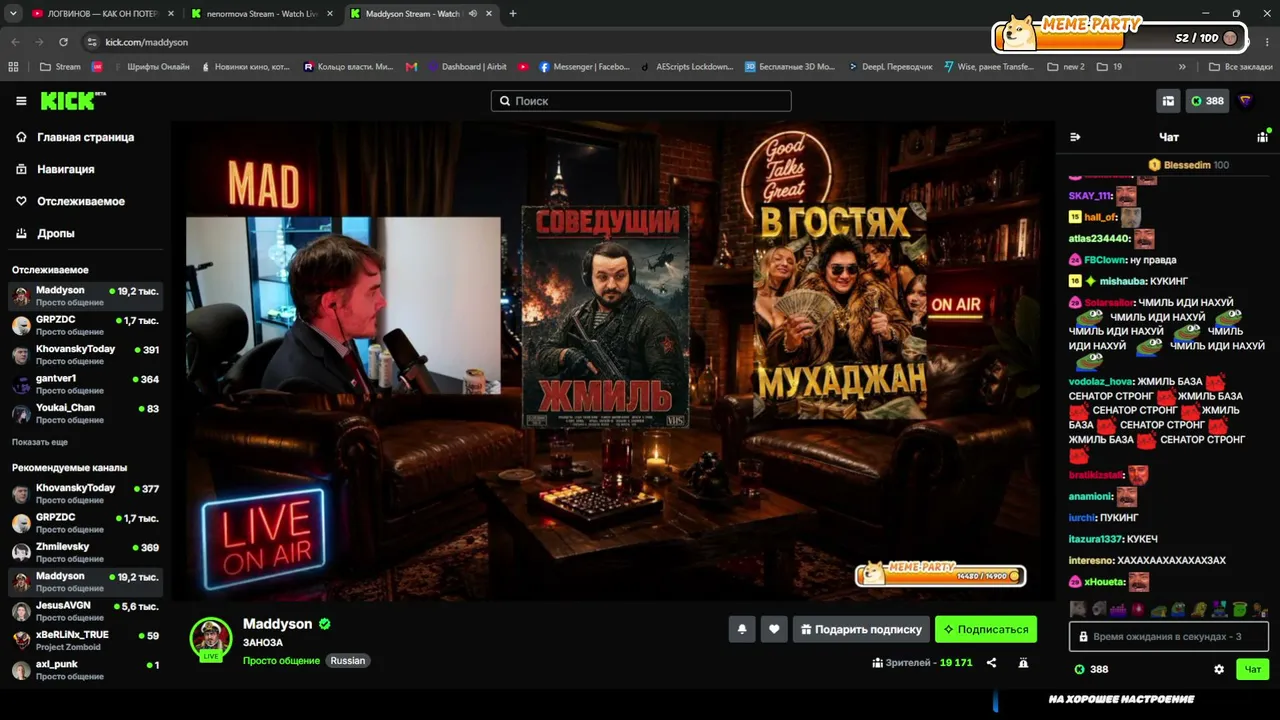This screenshot has width=1280, height=720.
Task: Click the Поиск search field
Action: click(x=641, y=101)
